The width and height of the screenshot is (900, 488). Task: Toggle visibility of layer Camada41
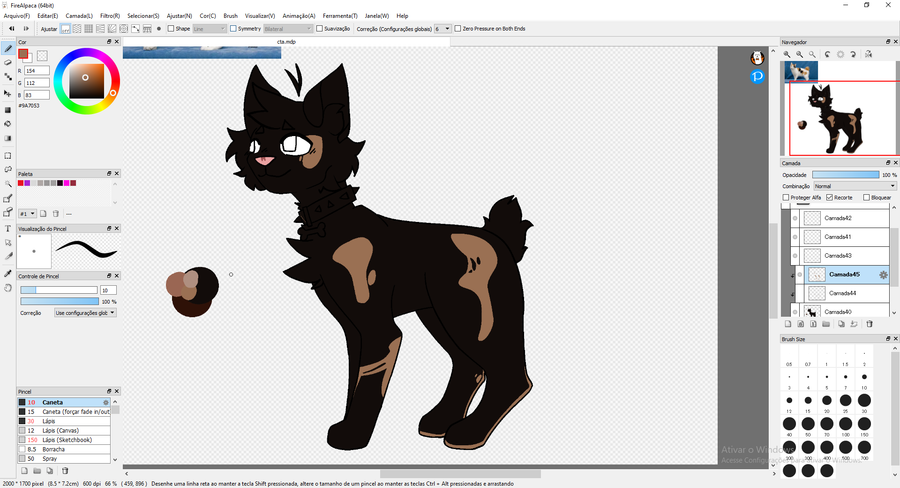[795, 237]
